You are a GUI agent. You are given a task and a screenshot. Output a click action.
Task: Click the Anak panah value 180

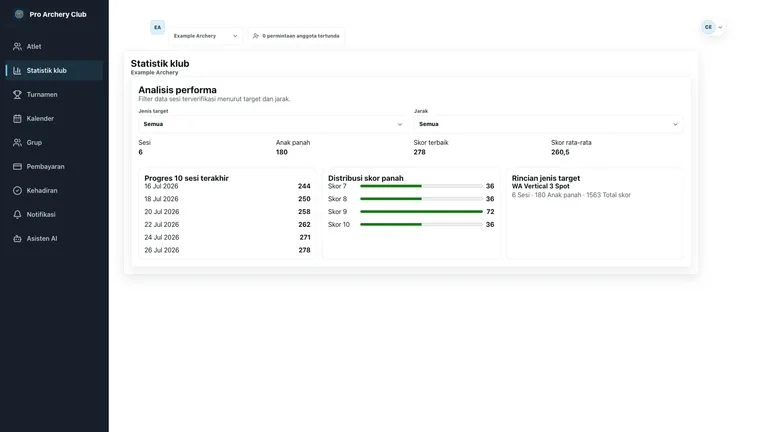click(x=282, y=152)
